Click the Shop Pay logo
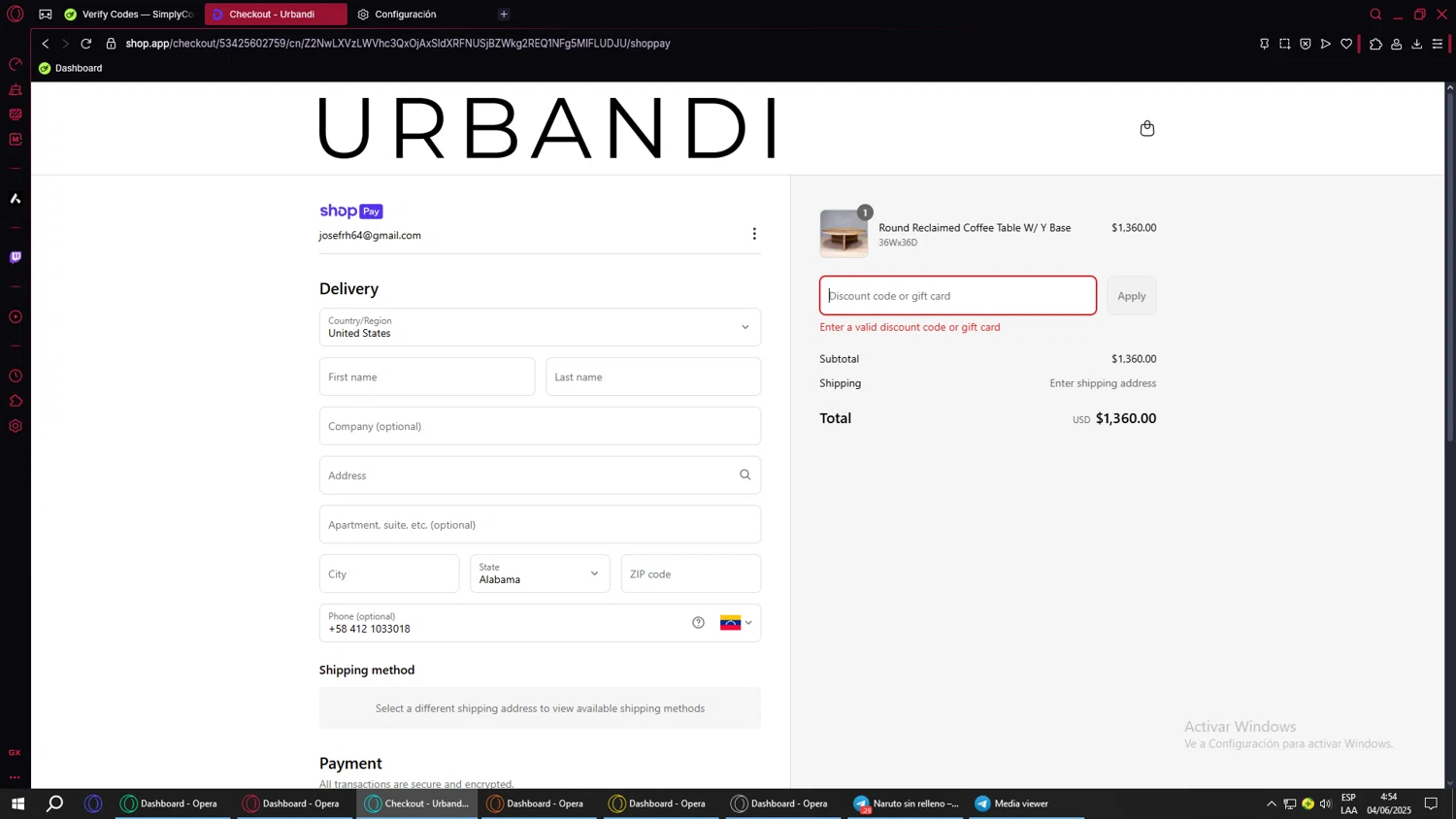 tap(351, 212)
